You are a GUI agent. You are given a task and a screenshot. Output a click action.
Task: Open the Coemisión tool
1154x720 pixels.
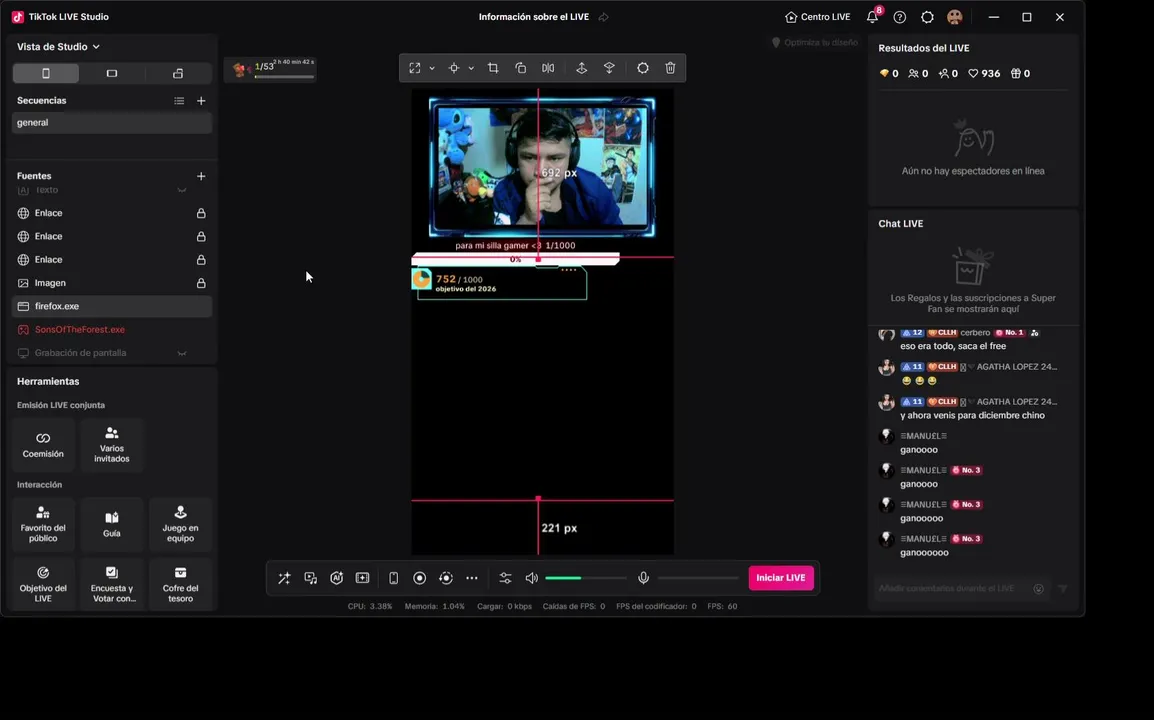[x=43, y=445]
